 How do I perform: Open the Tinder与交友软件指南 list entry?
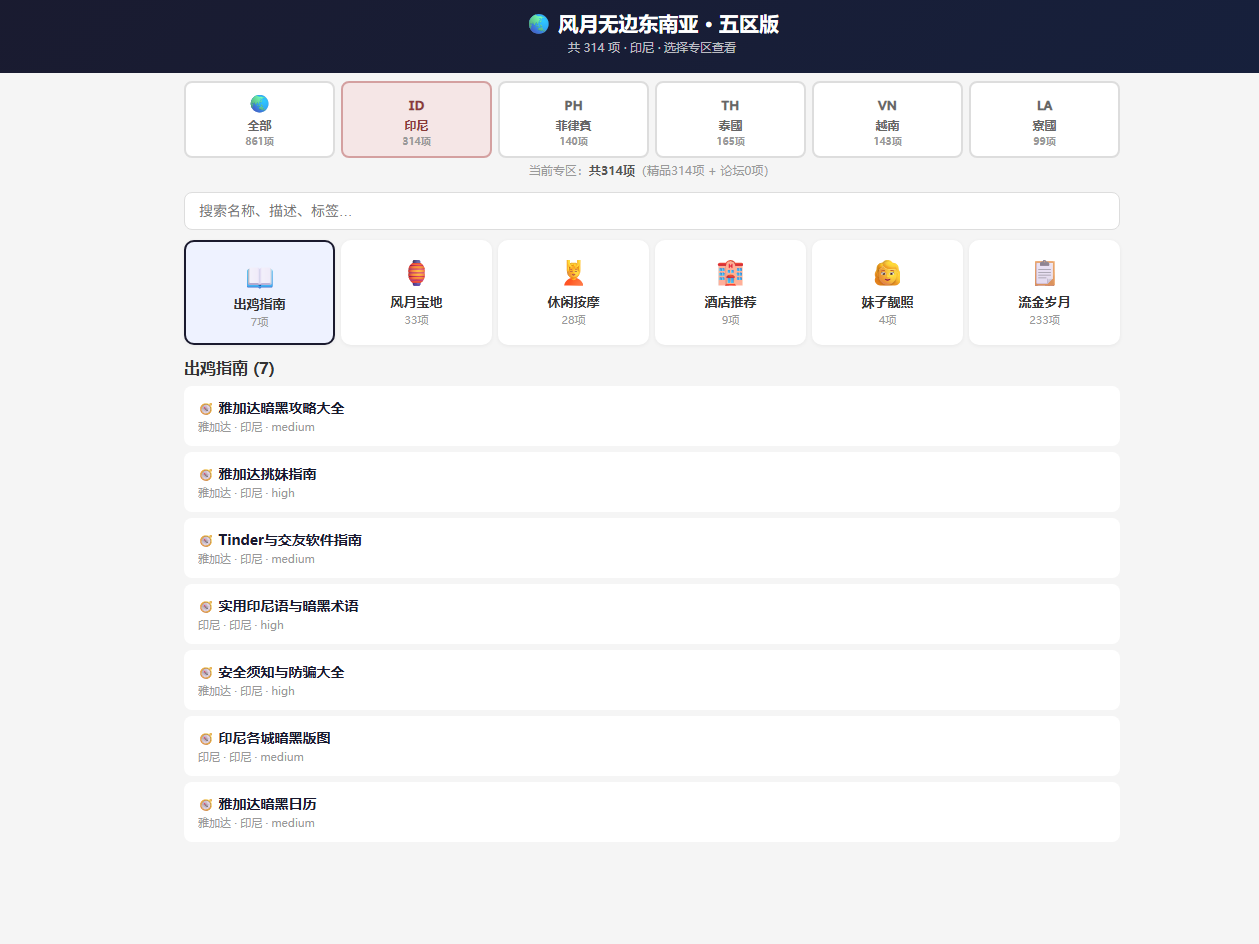pyautogui.click(x=652, y=548)
